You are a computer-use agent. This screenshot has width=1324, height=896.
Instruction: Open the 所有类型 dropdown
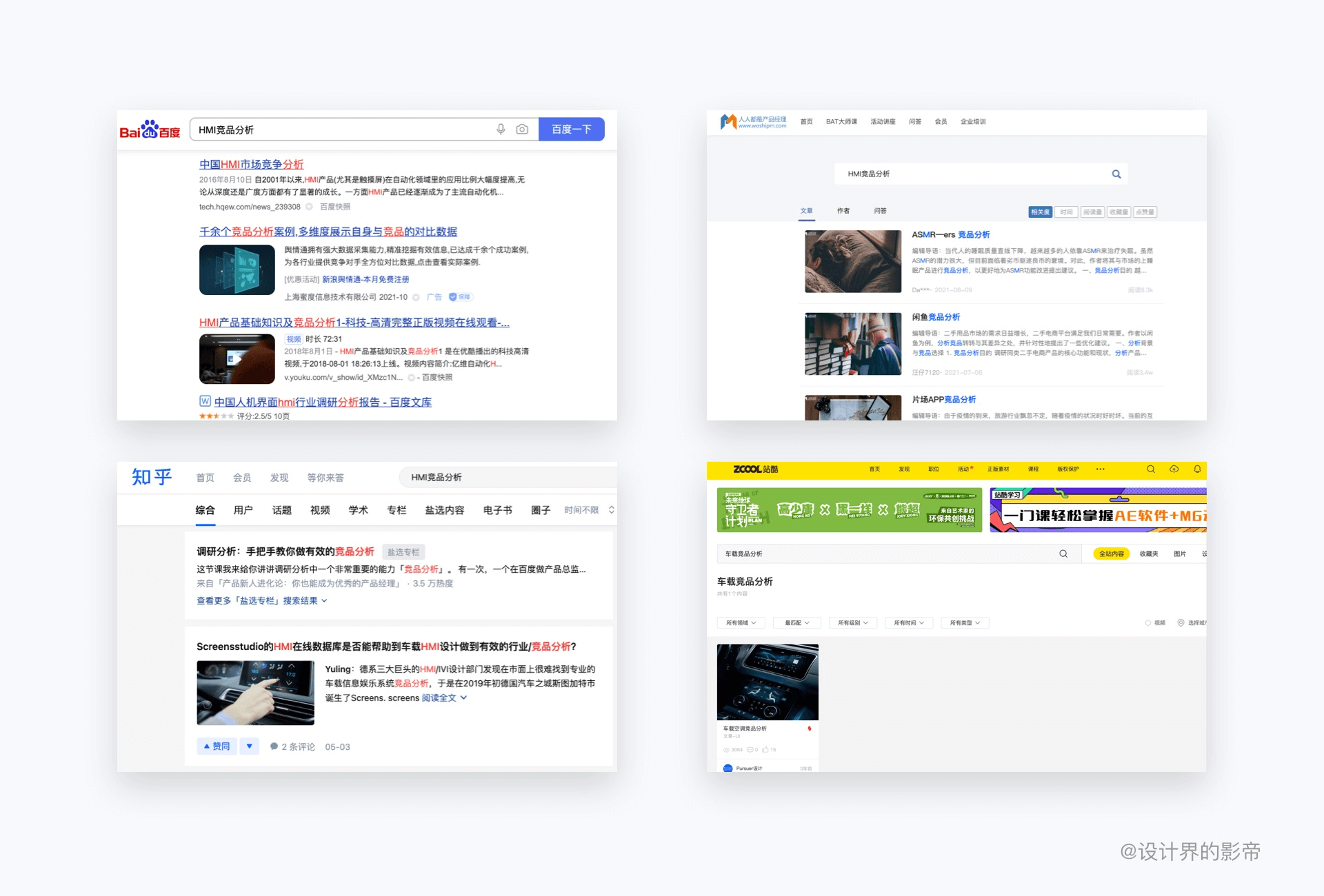[965, 623]
